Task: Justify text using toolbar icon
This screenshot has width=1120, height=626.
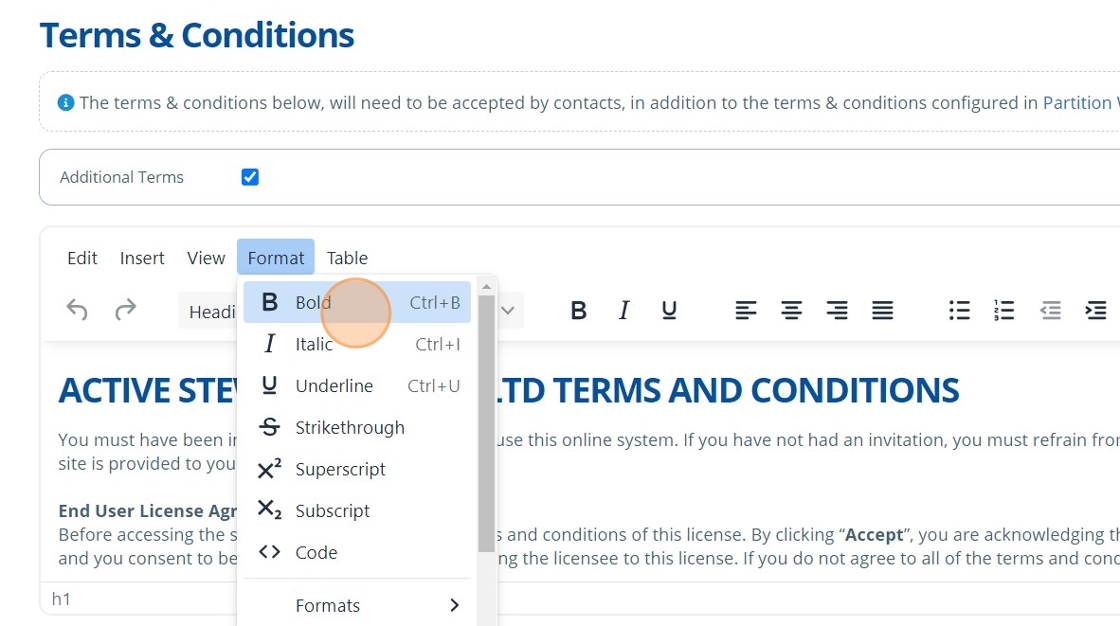Action: 882,311
